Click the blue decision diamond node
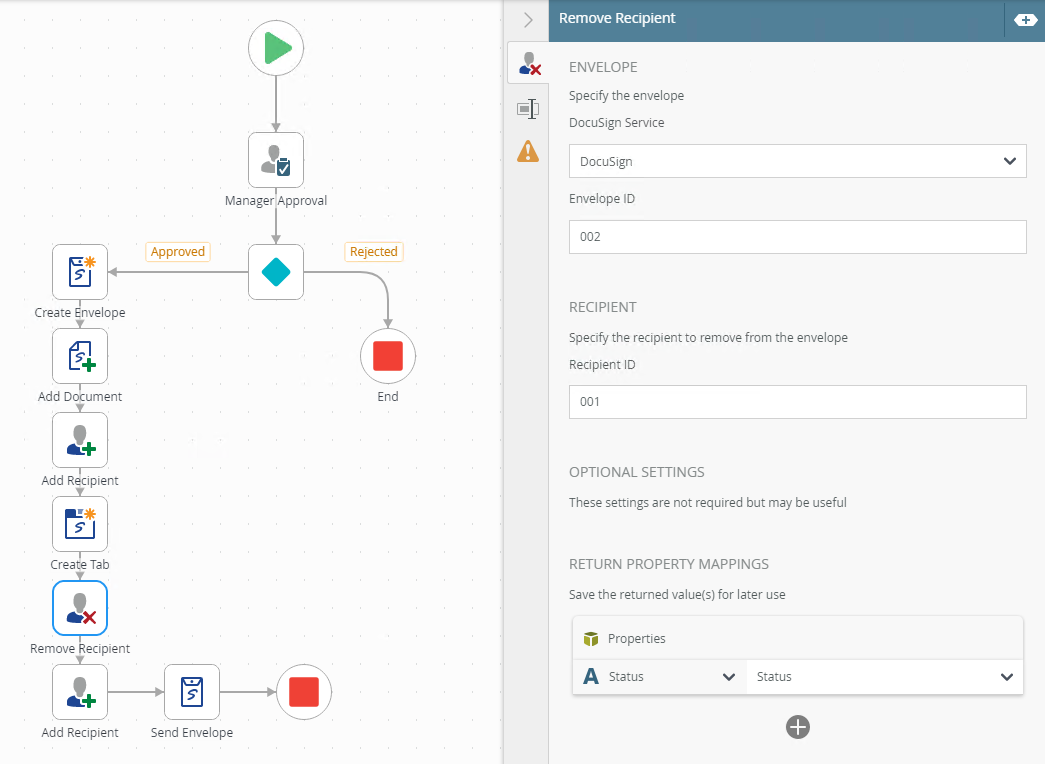Image resolution: width=1045 pixels, height=764 pixels. (x=276, y=272)
